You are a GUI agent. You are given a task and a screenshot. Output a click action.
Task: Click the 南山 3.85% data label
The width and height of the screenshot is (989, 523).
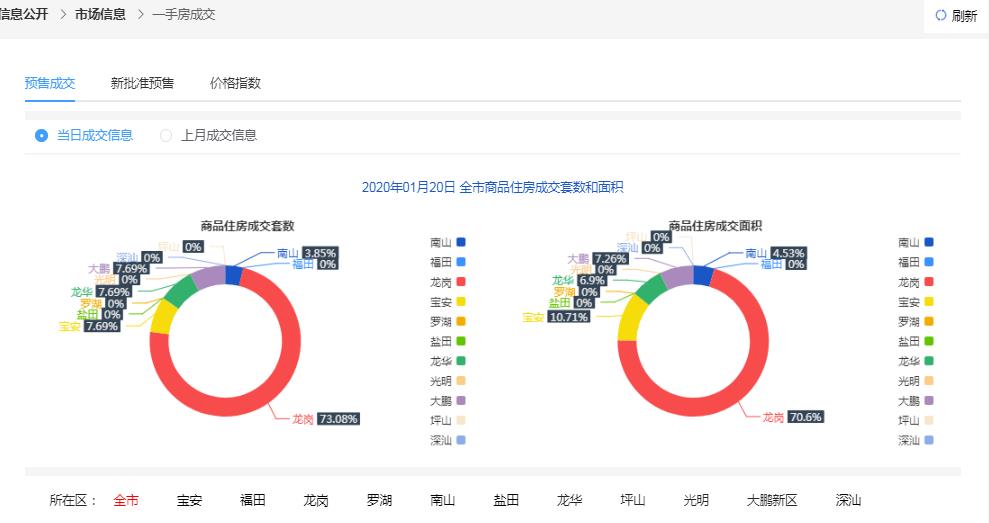307,253
